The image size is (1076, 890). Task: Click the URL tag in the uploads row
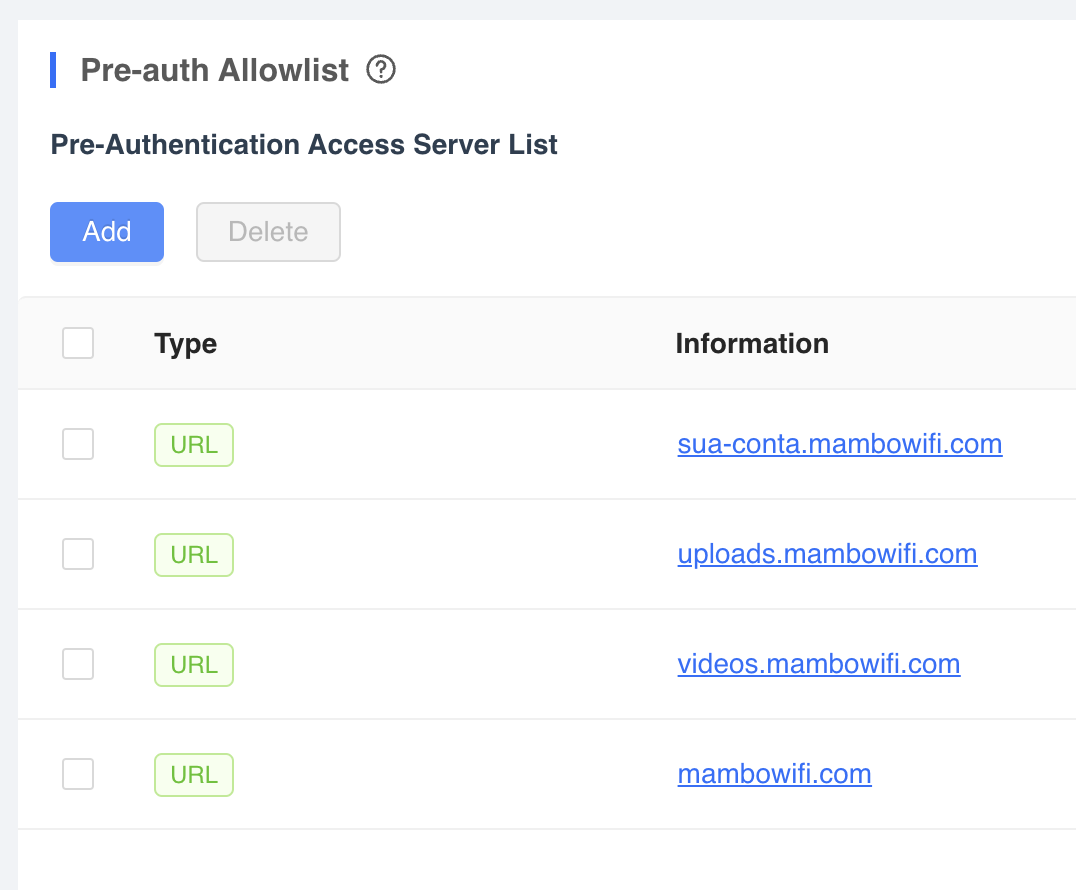(x=194, y=554)
